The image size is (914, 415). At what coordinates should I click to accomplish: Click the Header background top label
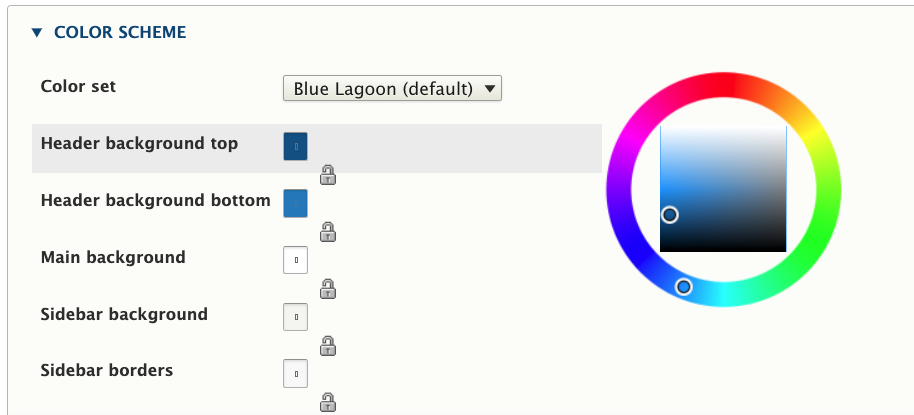point(139,143)
